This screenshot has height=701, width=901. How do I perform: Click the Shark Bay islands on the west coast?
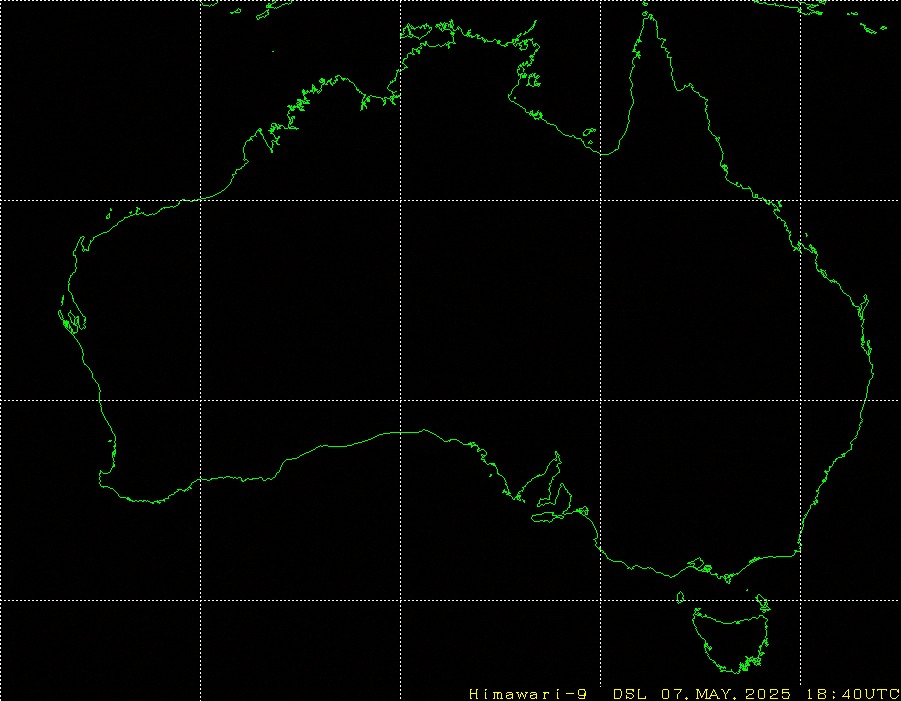pyautogui.click(x=71, y=319)
